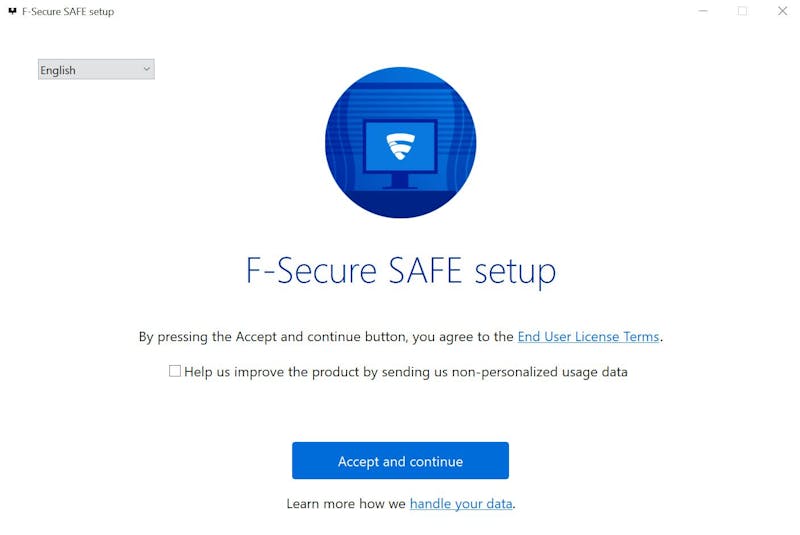
Task: Click the 'By pressing the Accept' agreement text
Action: [326, 337]
